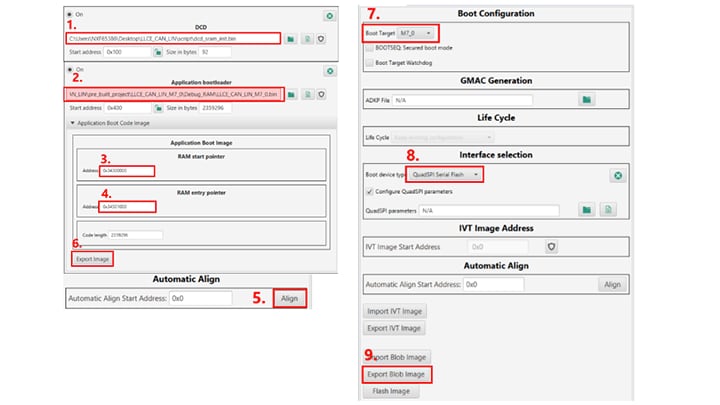Click the shield icon in the DCD row

(x=321, y=38)
